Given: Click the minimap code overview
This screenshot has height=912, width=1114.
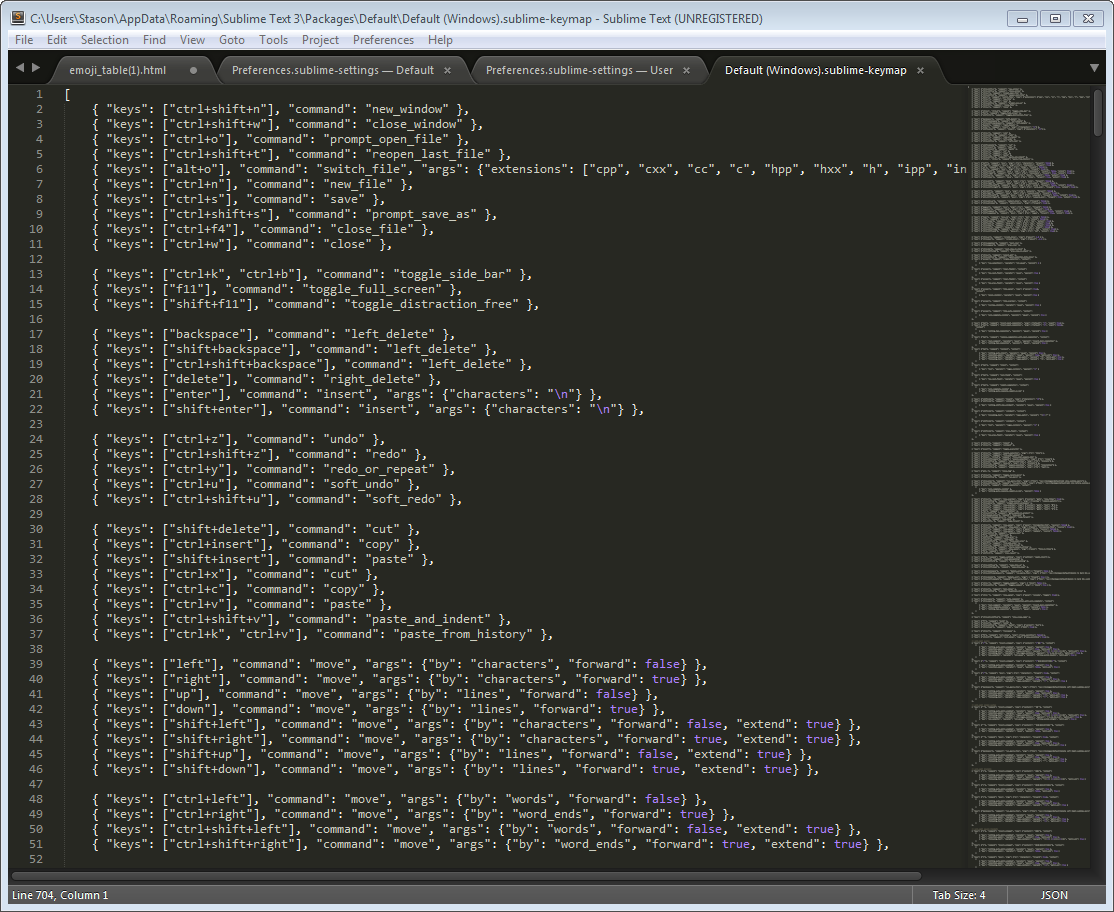Looking at the screenshot, I should (1030, 476).
